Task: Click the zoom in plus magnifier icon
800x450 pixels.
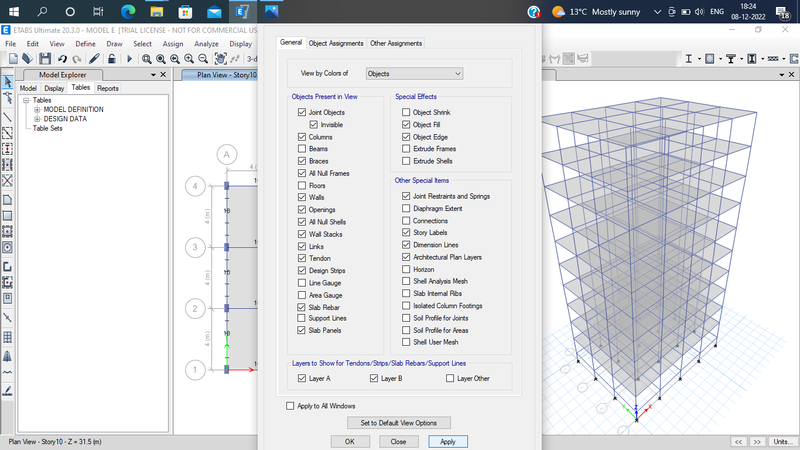Action: 189,59
